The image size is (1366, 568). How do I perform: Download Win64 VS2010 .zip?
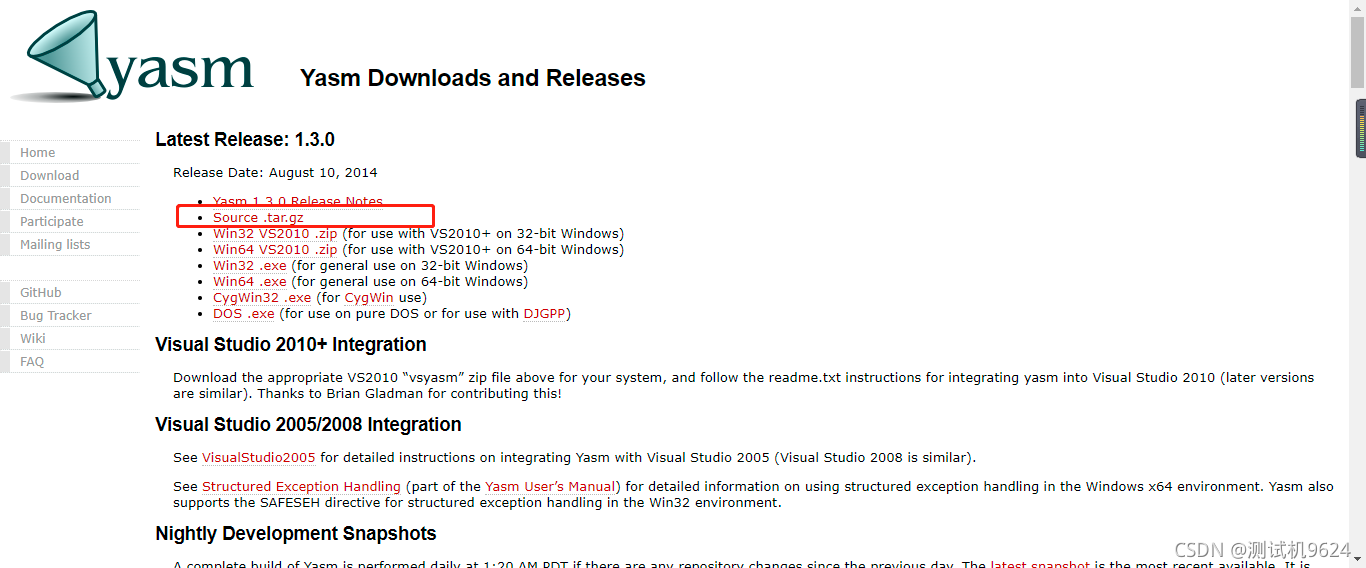(275, 250)
